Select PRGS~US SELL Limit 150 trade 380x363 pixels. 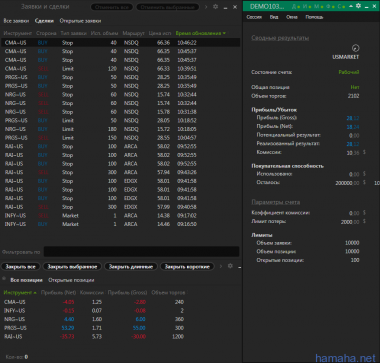[x=120, y=138]
